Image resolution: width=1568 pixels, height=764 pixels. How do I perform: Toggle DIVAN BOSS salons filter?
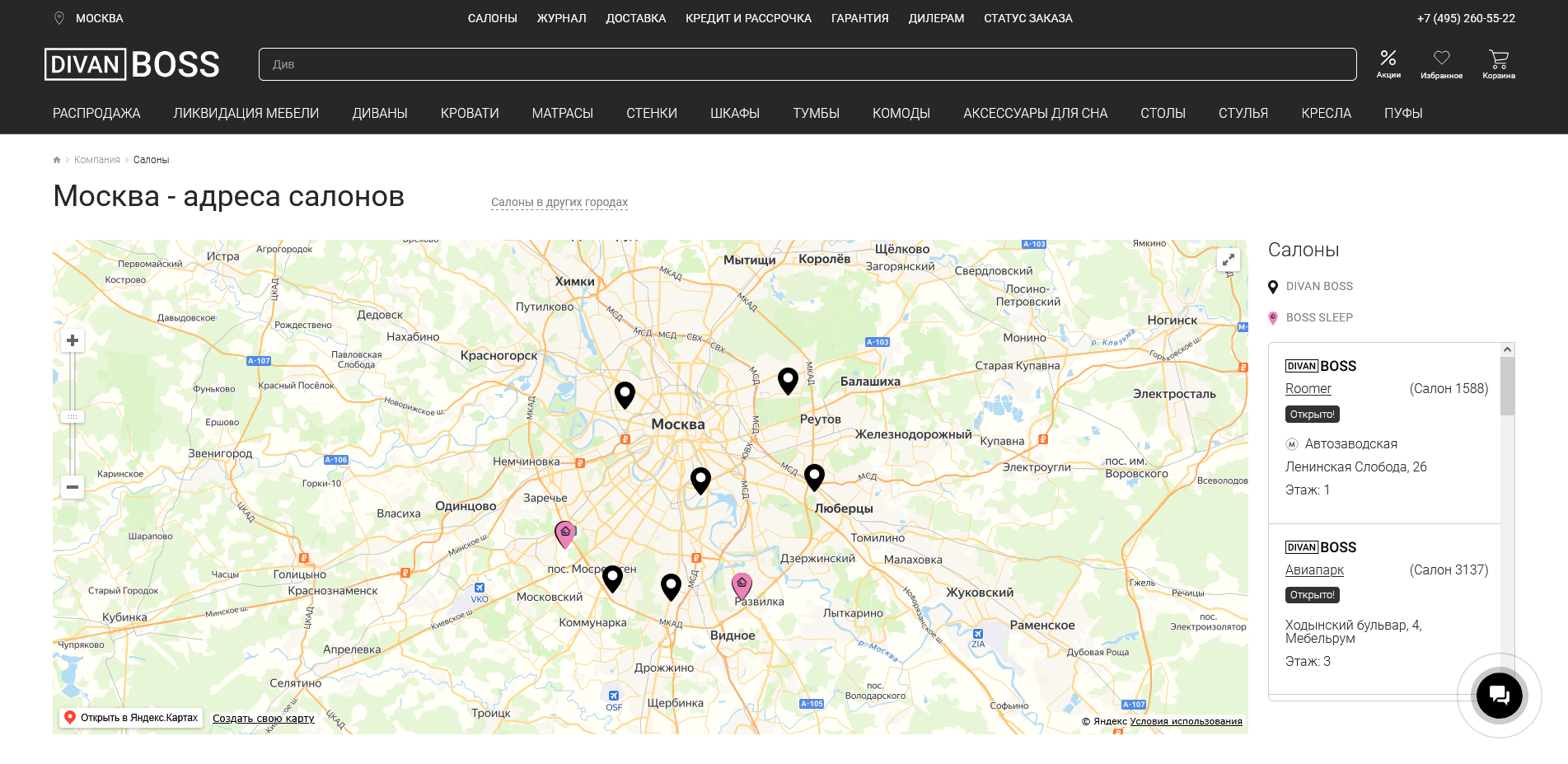click(x=1318, y=286)
